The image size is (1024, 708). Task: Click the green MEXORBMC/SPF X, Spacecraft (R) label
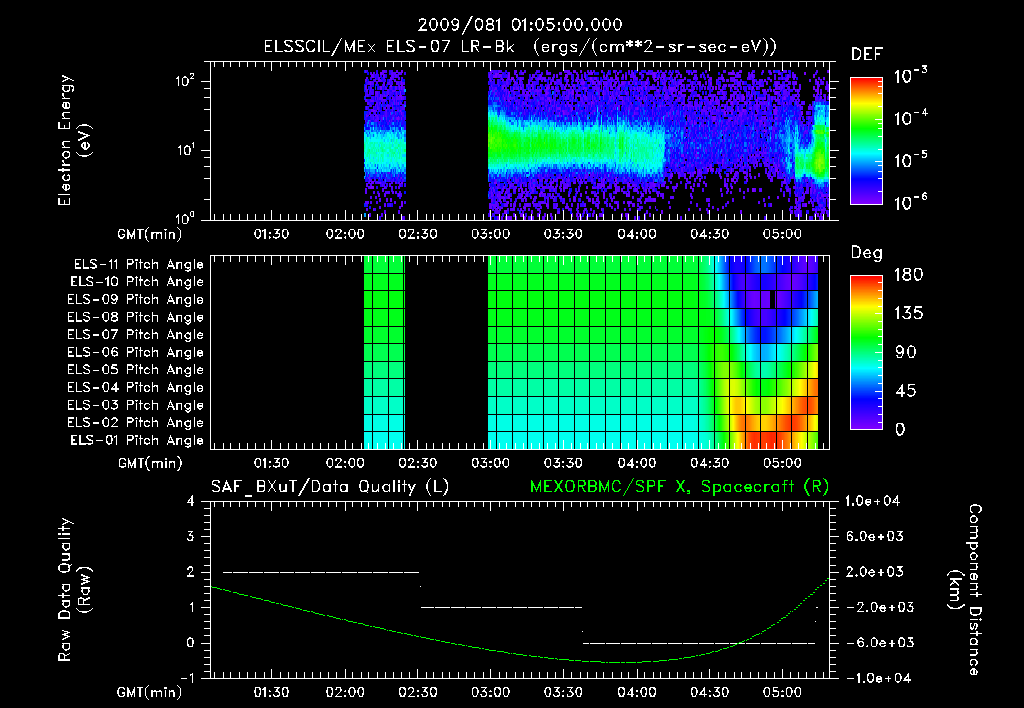tap(679, 487)
